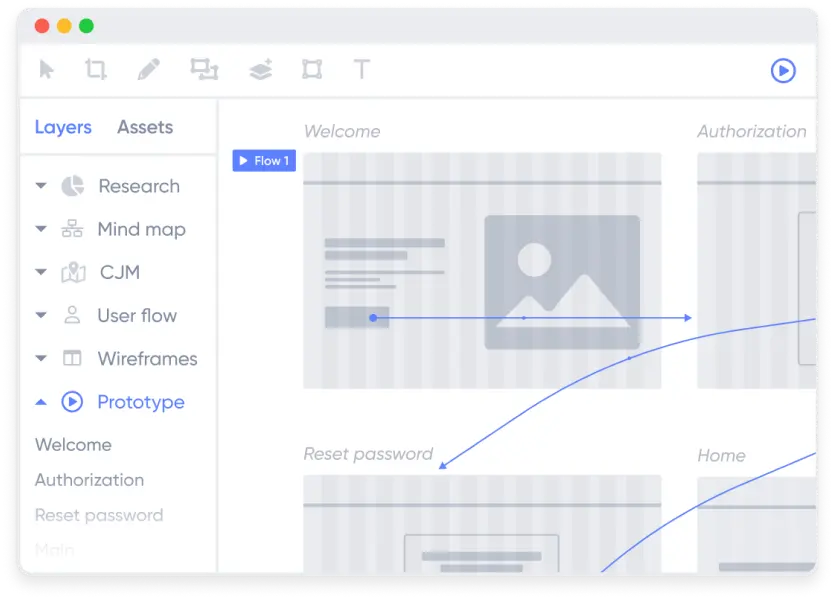Click the Research pie-chart icon in the sidebar

73,185
